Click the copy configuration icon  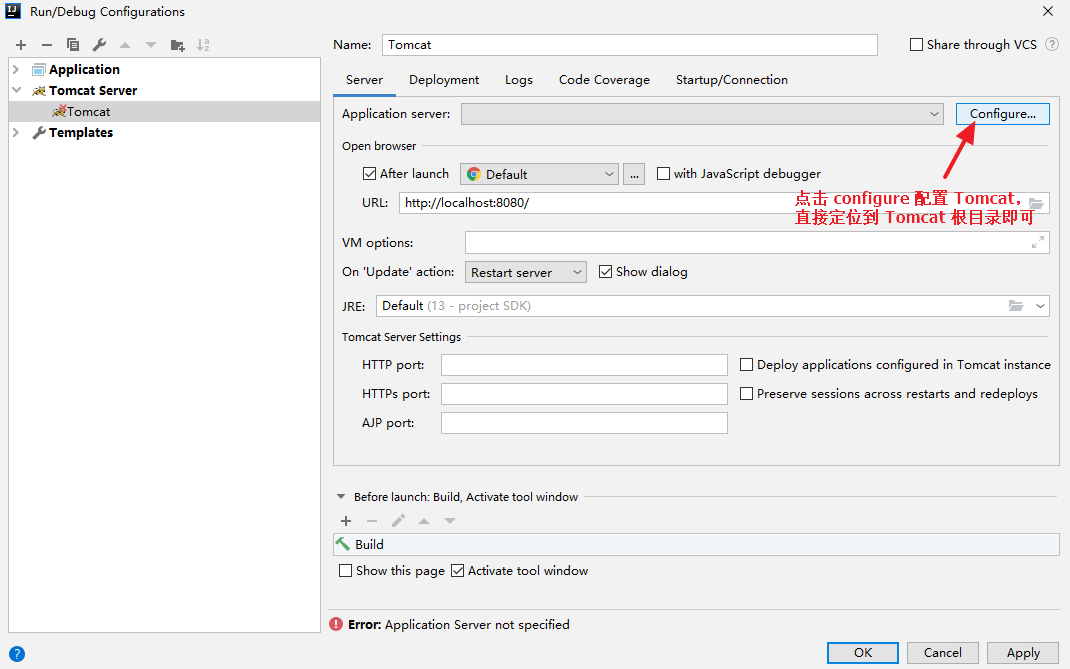(x=73, y=45)
